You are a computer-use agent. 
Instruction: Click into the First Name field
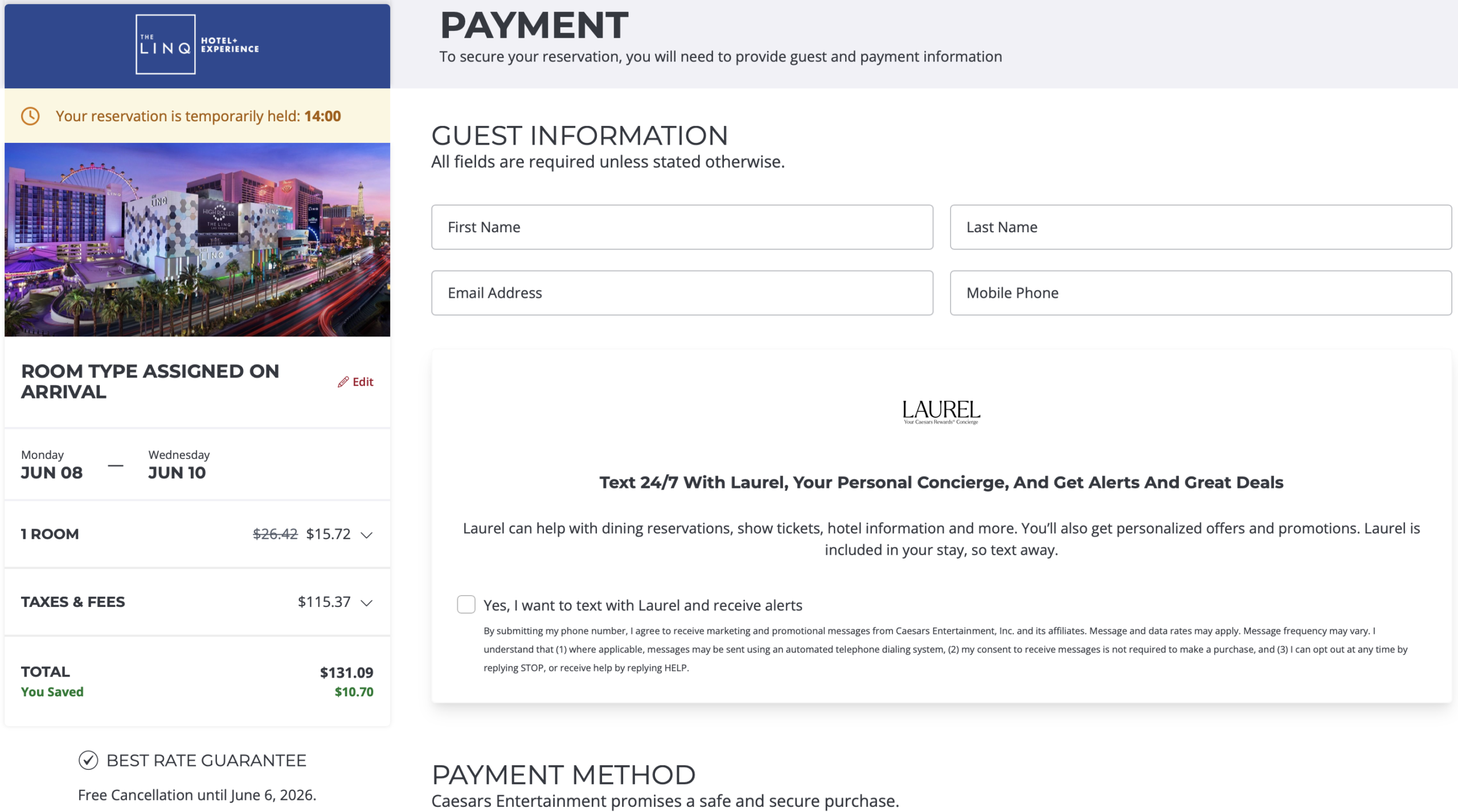pyautogui.click(x=682, y=227)
